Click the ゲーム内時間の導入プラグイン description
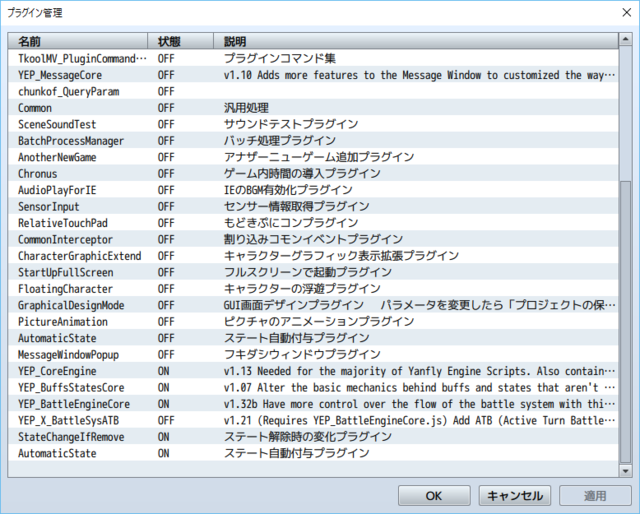This screenshot has width=640, height=514. pyautogui.click(x=302, y=174)
